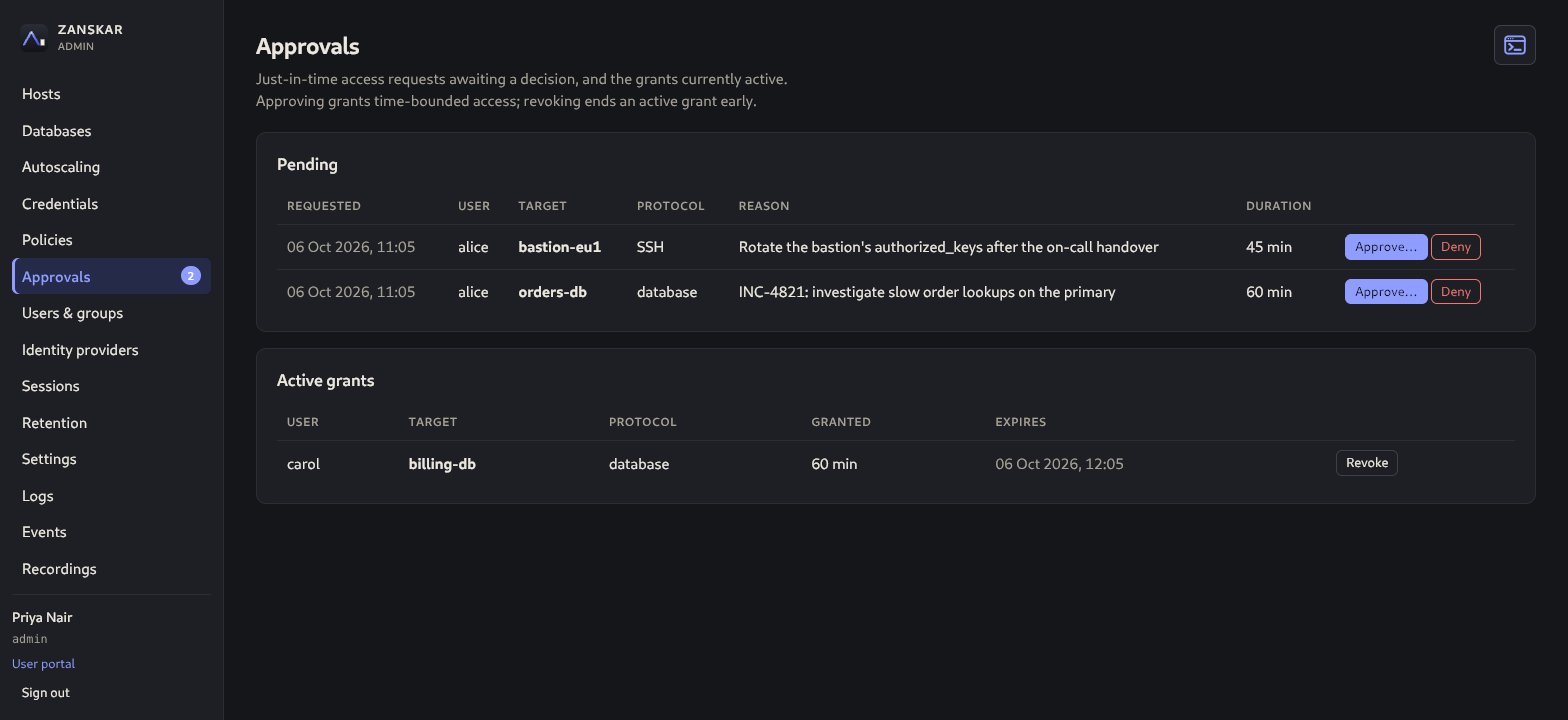1568x720 pixels.
Task: Navigate to Retention settings
Action: (x=111, y=423)
